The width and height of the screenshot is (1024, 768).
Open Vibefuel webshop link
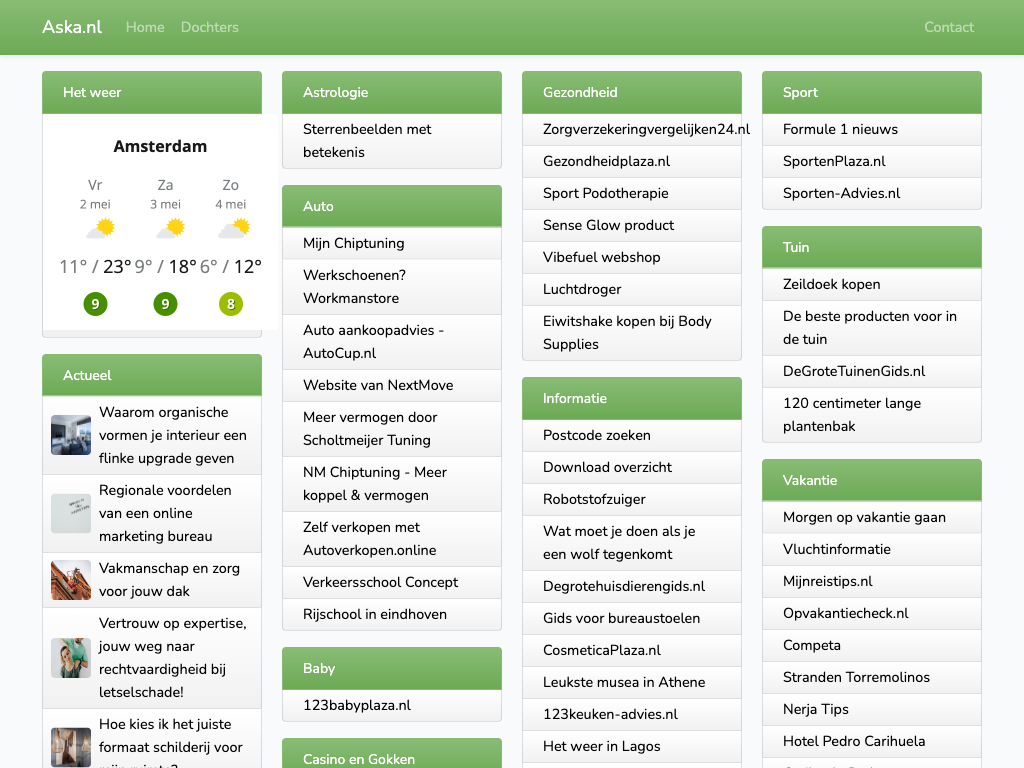(601, 257)
